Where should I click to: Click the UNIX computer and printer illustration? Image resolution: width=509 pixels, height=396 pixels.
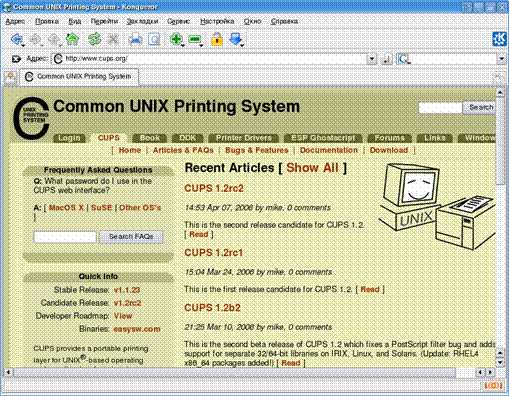tap(437, 206)
